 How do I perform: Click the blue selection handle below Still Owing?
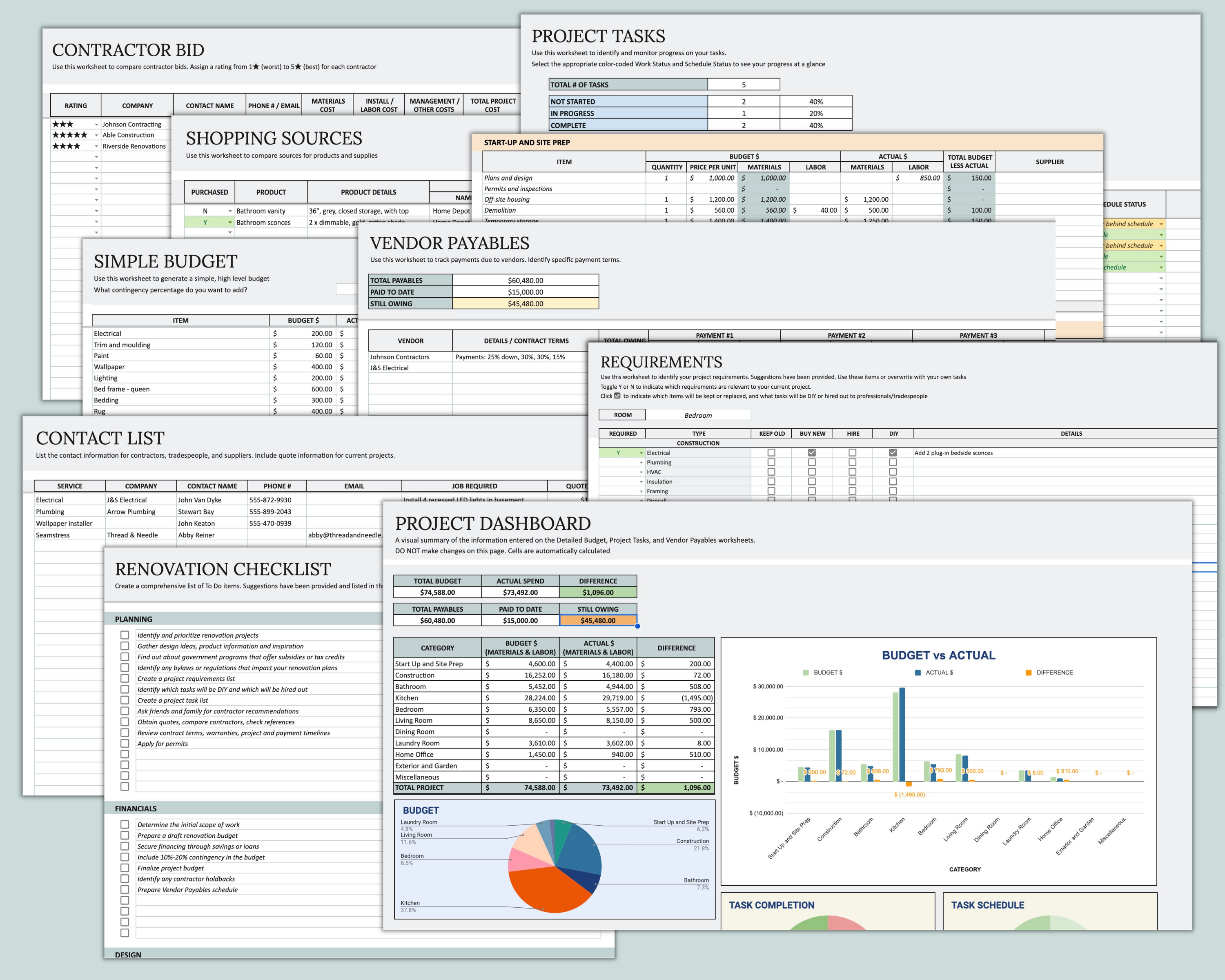(637, 626)
